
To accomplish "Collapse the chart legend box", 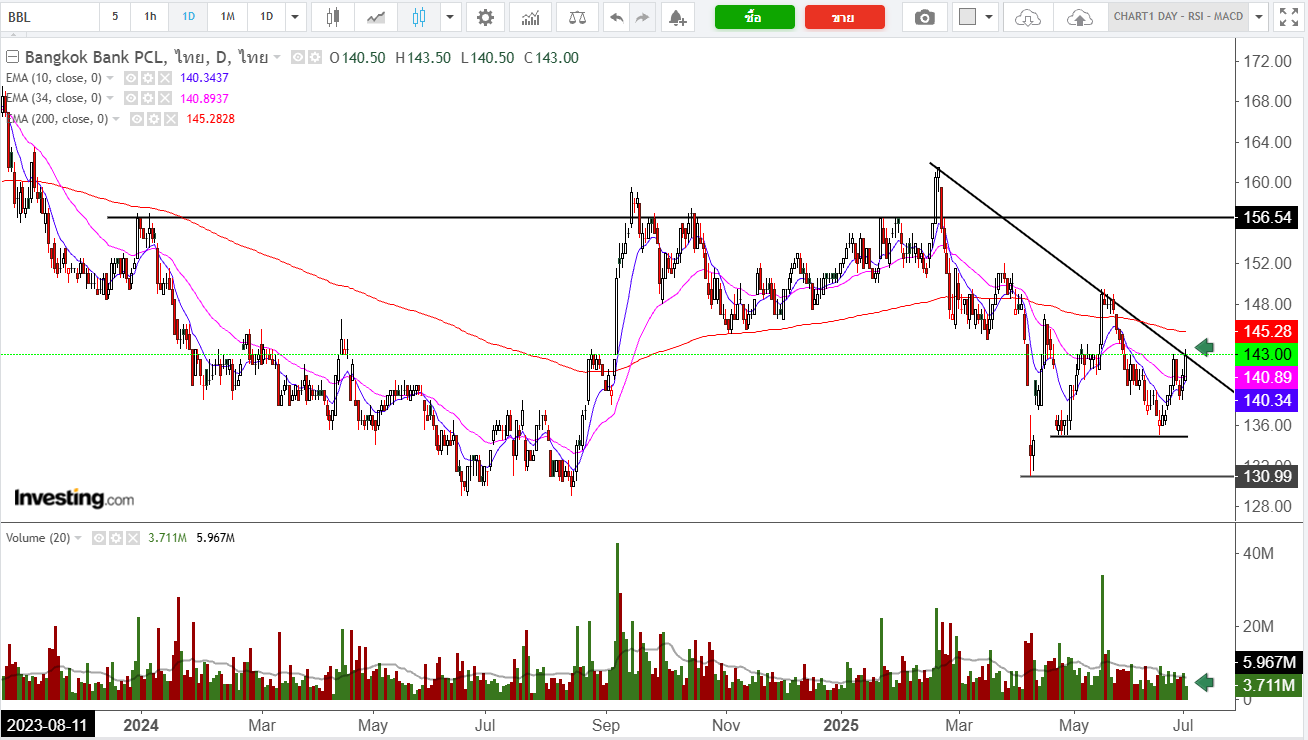I will 12,58.
